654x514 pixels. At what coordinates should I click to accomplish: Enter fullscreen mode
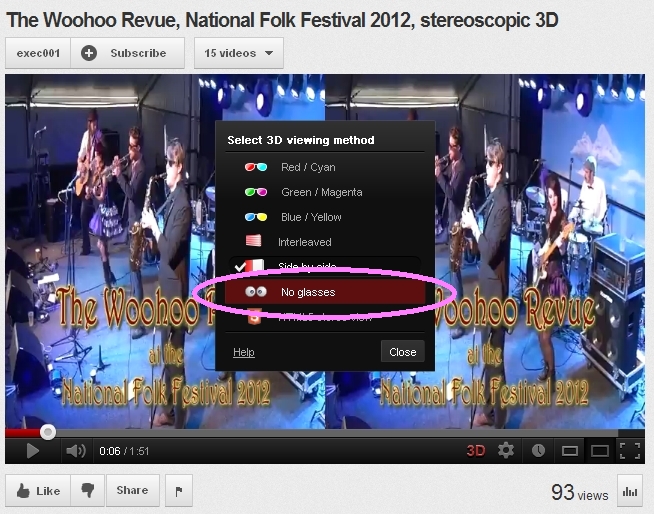tap(630, 451)
